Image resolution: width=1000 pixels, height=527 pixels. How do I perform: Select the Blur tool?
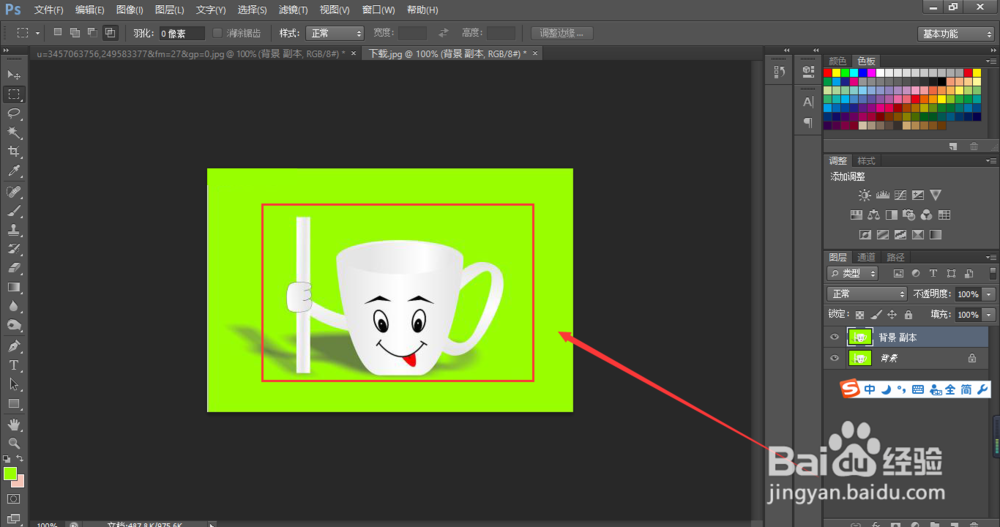point(13,306)
